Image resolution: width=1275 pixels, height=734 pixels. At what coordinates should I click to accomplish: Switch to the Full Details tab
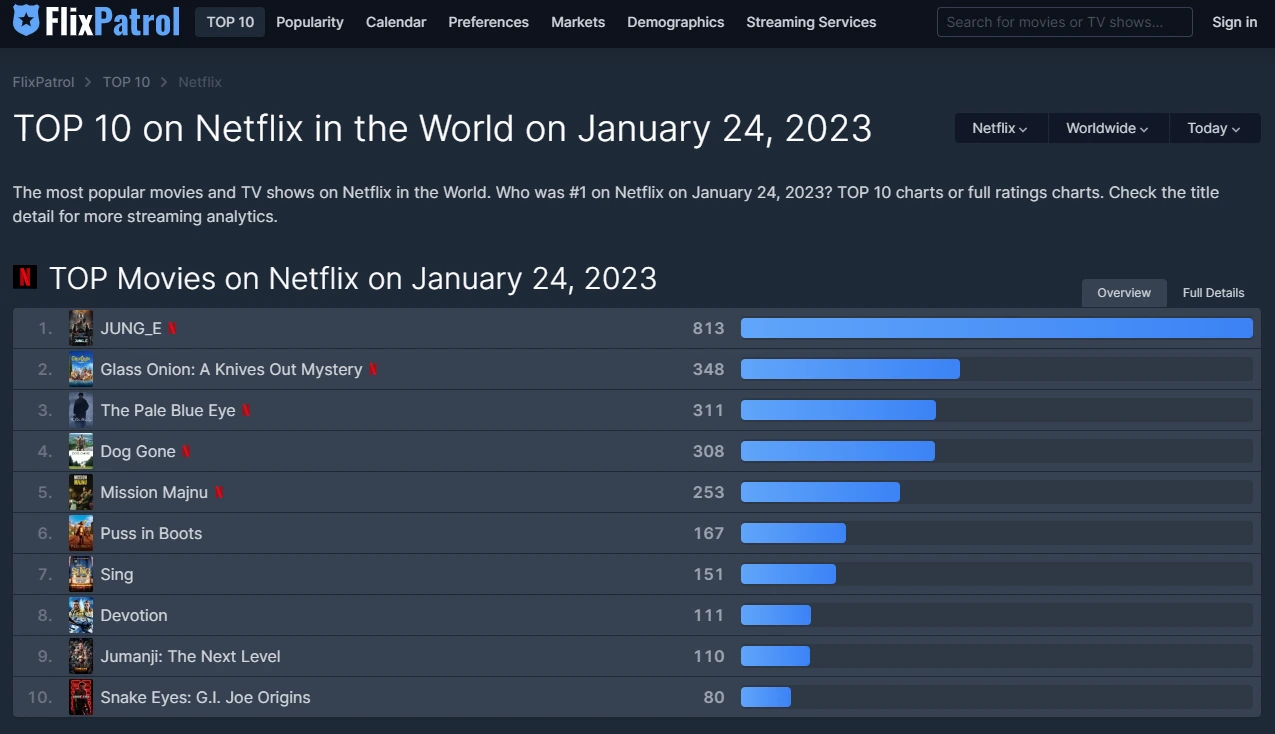point(1213,292)
